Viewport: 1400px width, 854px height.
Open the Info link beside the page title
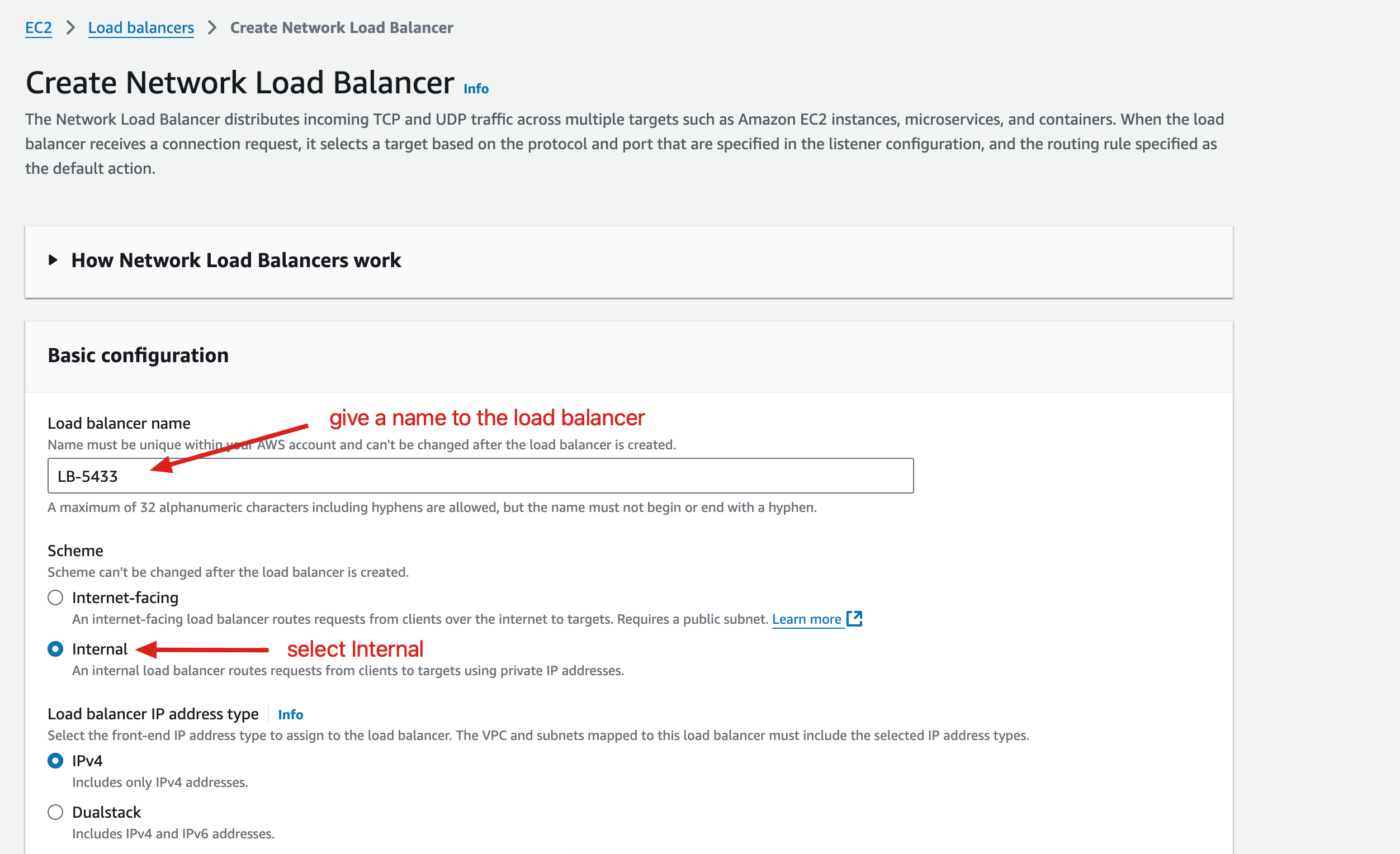point(476,88)
